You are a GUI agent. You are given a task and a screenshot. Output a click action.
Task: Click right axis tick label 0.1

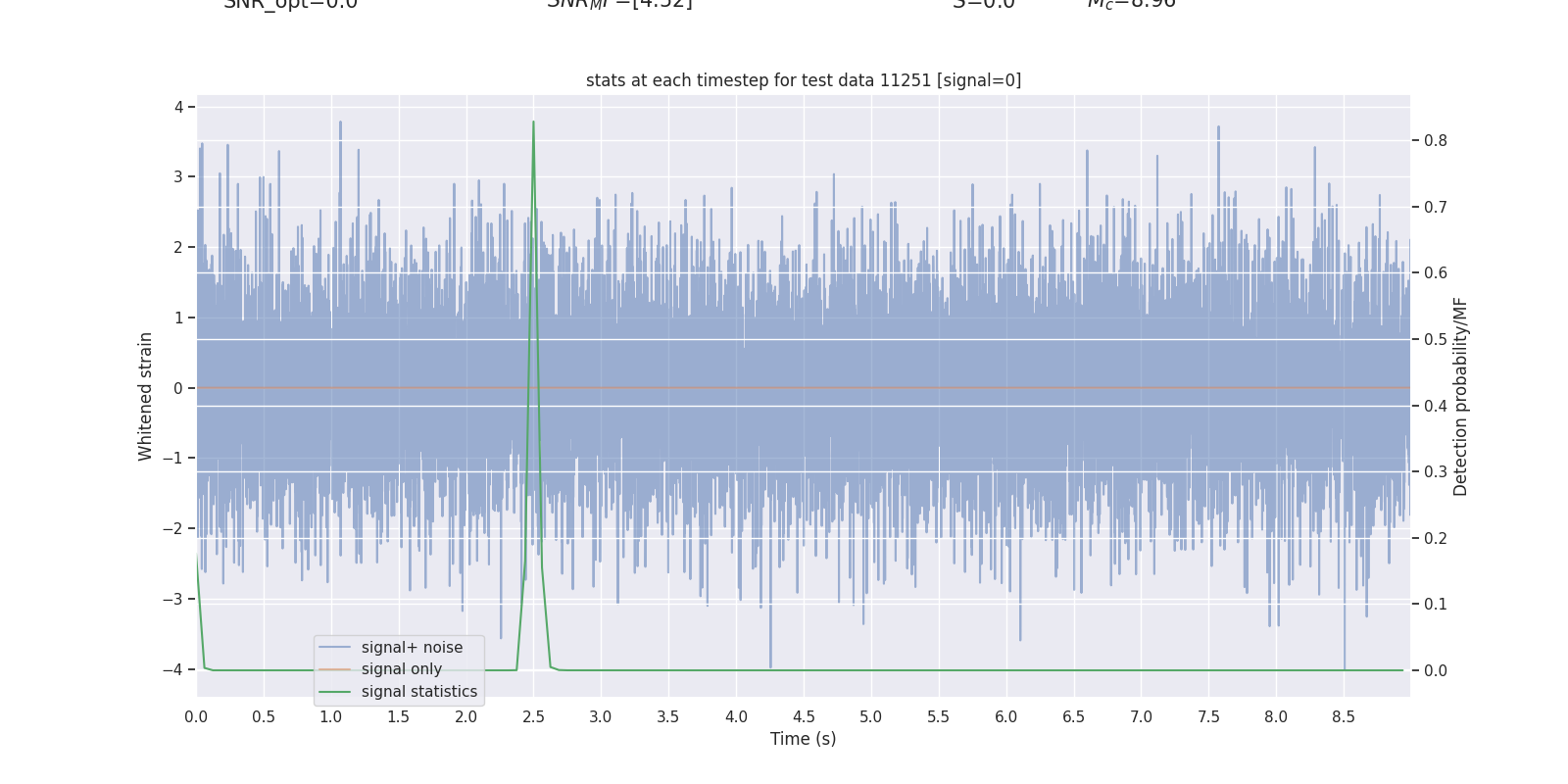(x=1436, y=604)
